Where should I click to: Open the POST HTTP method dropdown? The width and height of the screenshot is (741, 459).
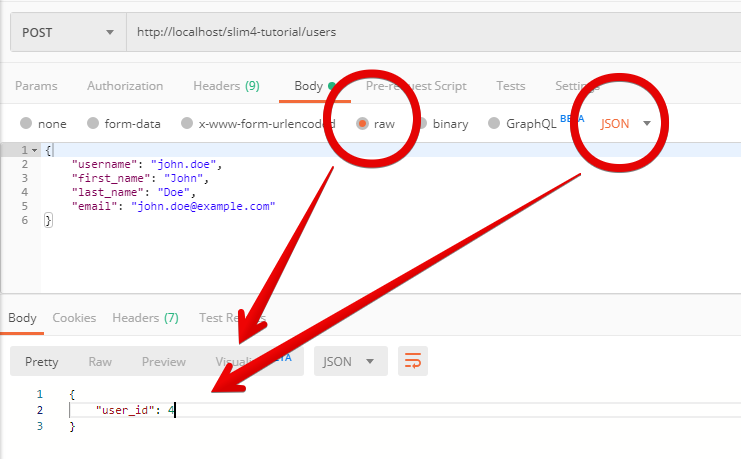68,32
